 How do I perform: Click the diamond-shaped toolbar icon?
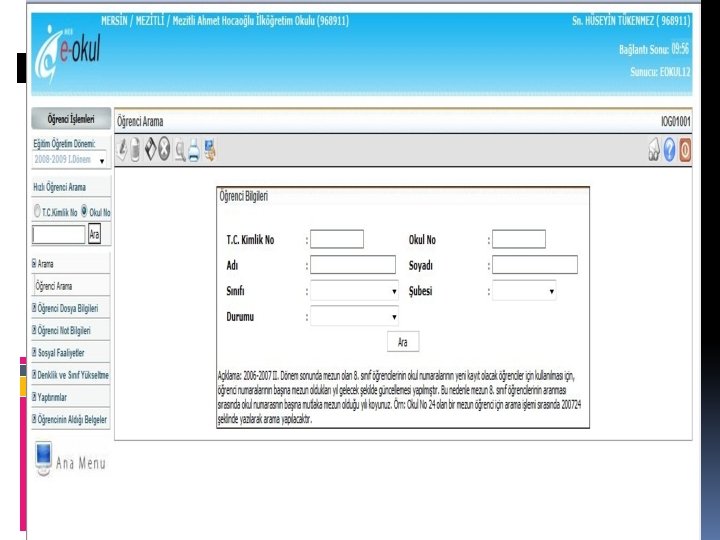click(151, 149)
